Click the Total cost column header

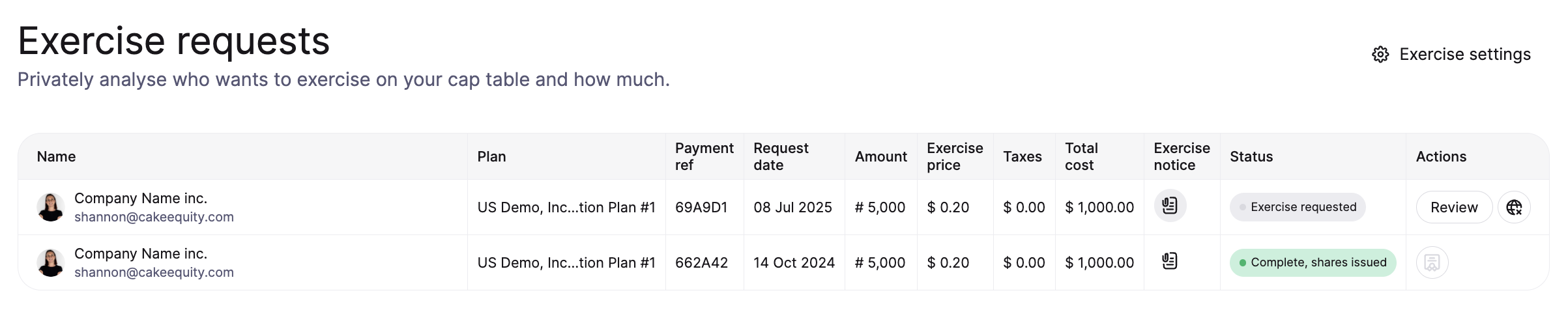pyautogui.click(x=1081, y=156)
